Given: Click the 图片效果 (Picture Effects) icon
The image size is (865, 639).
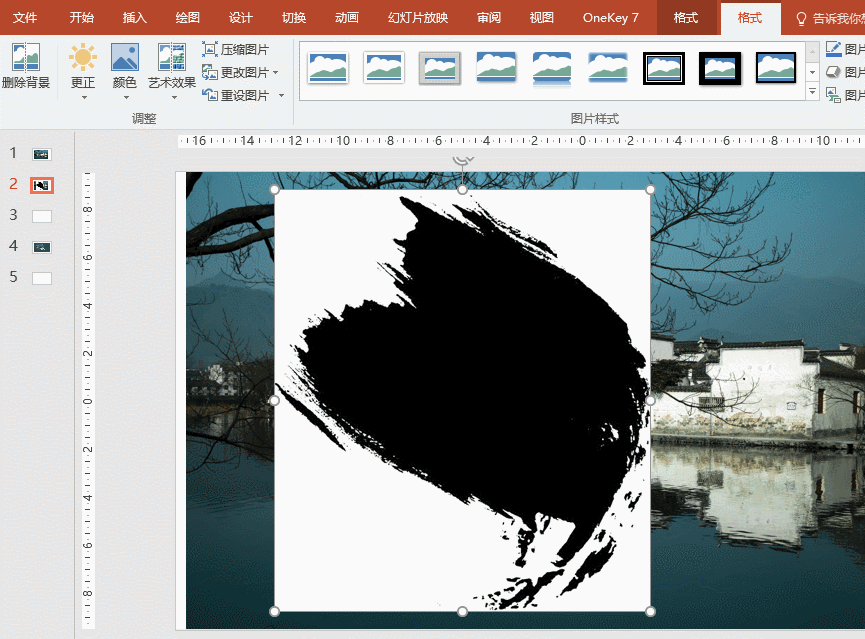Looking at the screenshot, I should point(834,72).
